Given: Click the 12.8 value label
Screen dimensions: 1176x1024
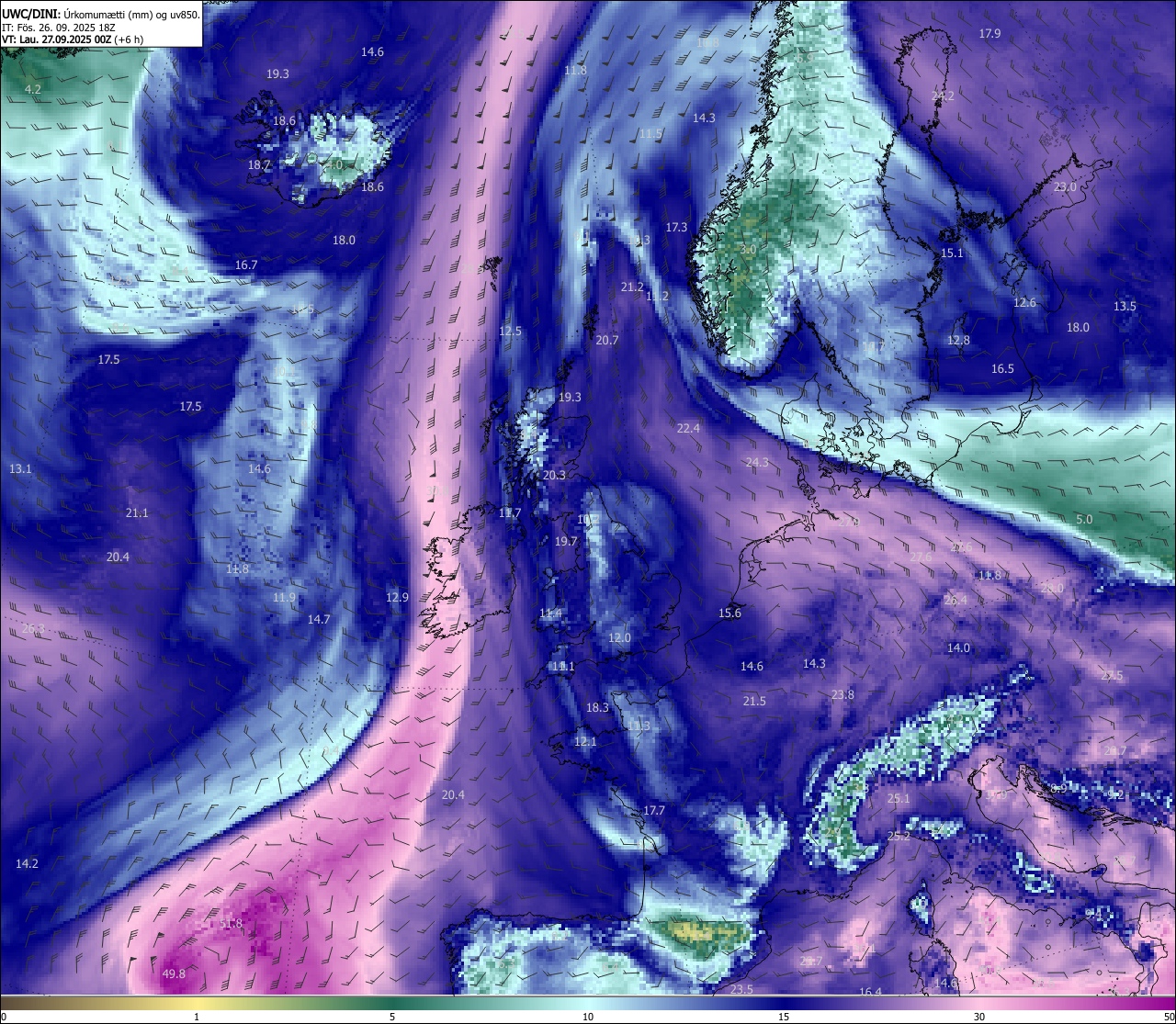Looking at the screenshot, I should click(x=958, y=340).
